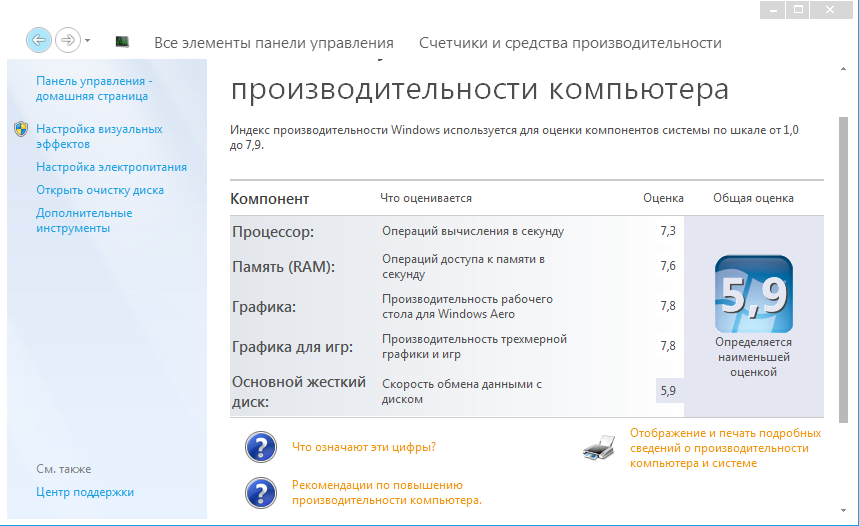Viewport: 859px width, 526px height.
Task: Click the Back arrow navigation button
Action: pyautogui.click(x=39, y=40)
